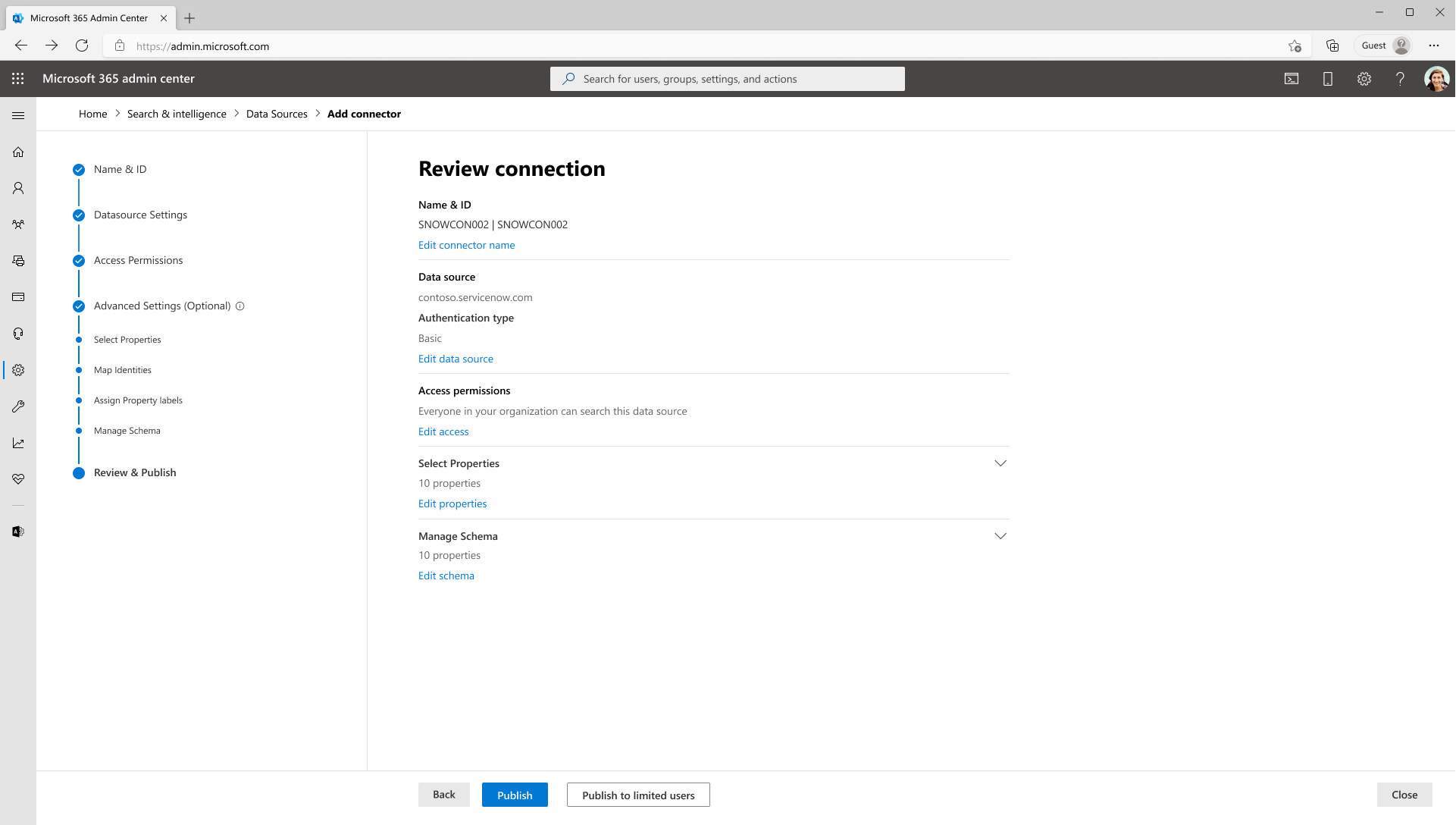Click the Publish button
Screen dimensions: 1456x825
pos(515,794)
